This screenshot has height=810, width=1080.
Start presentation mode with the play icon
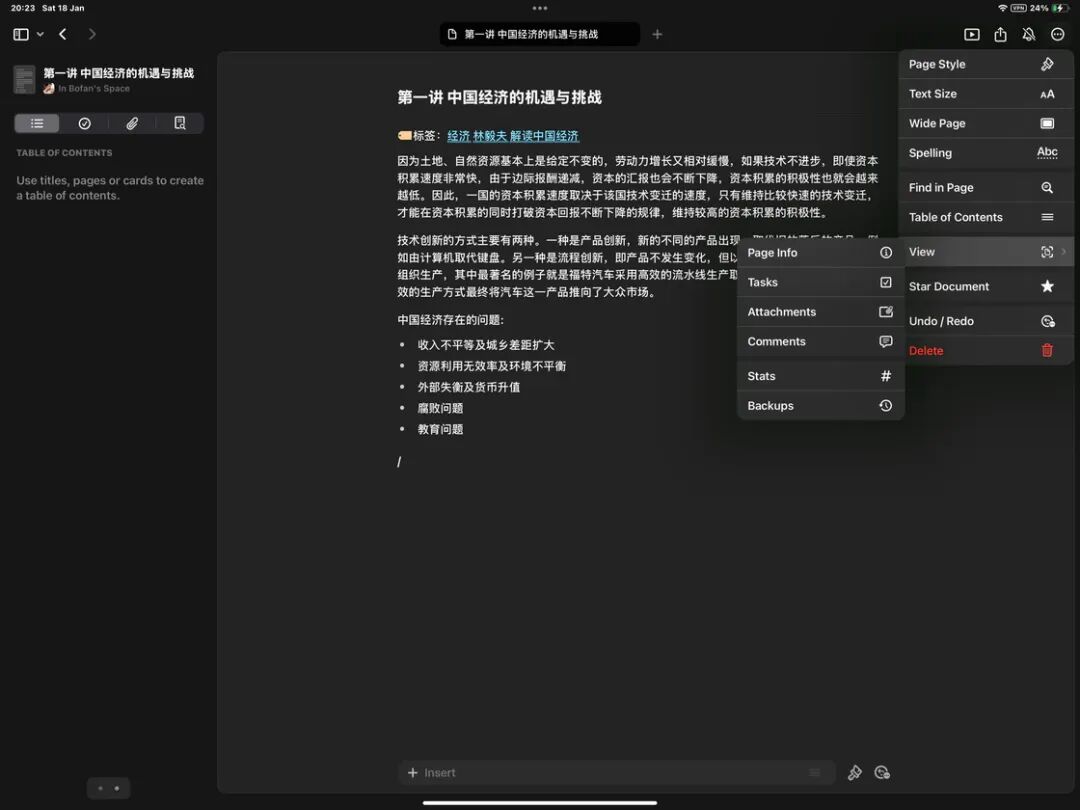coord(972,34)
